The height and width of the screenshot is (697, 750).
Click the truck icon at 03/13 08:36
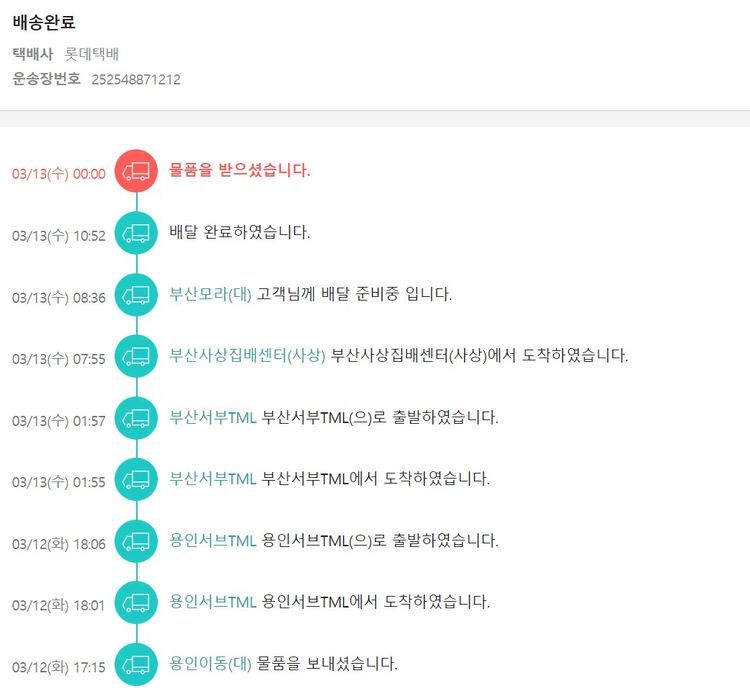(x=136, y=295)
